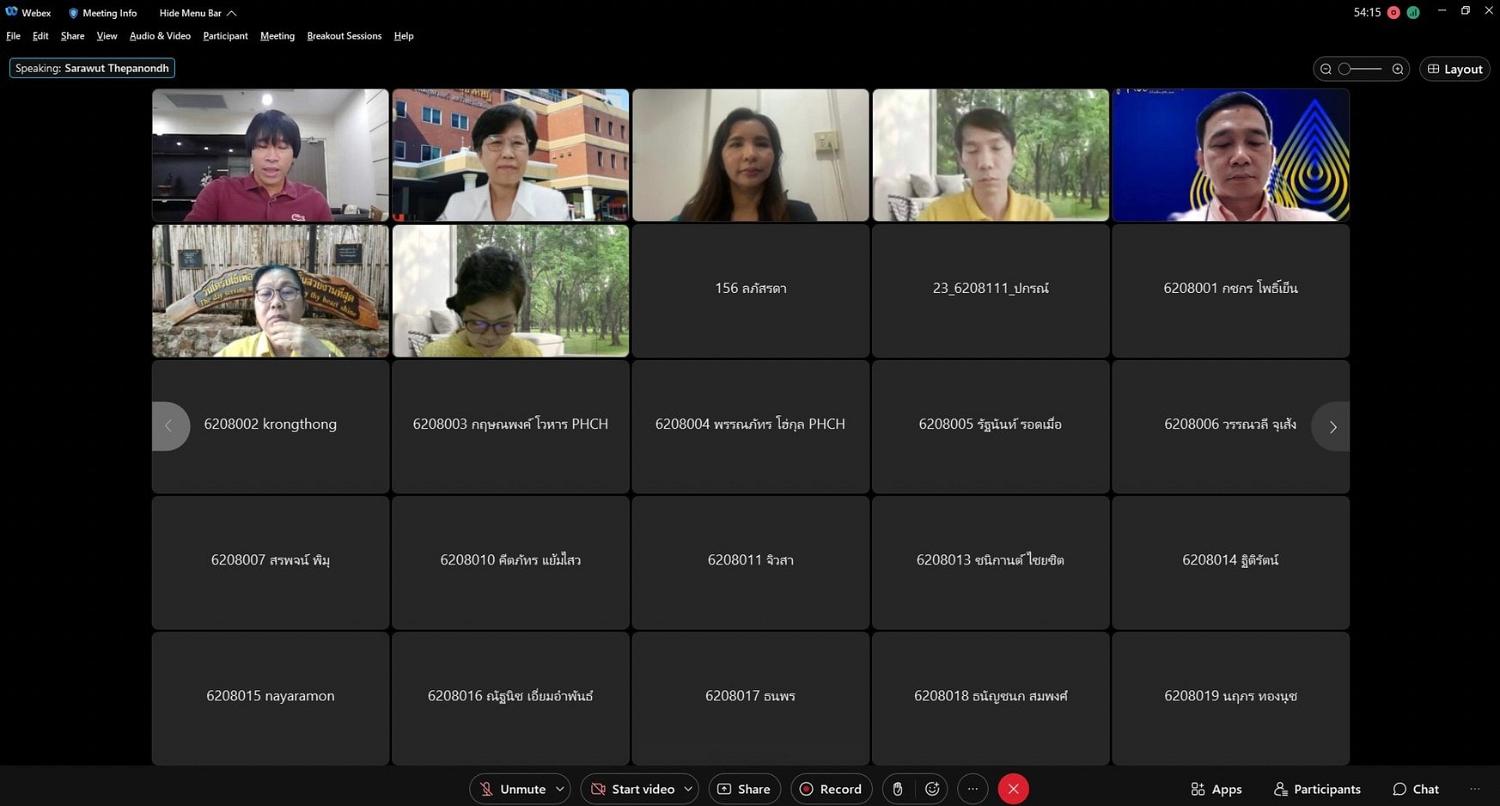This screenshot has width=1500, height=806.
Task: Open the Layout options
Action: tap(1455, 69)
